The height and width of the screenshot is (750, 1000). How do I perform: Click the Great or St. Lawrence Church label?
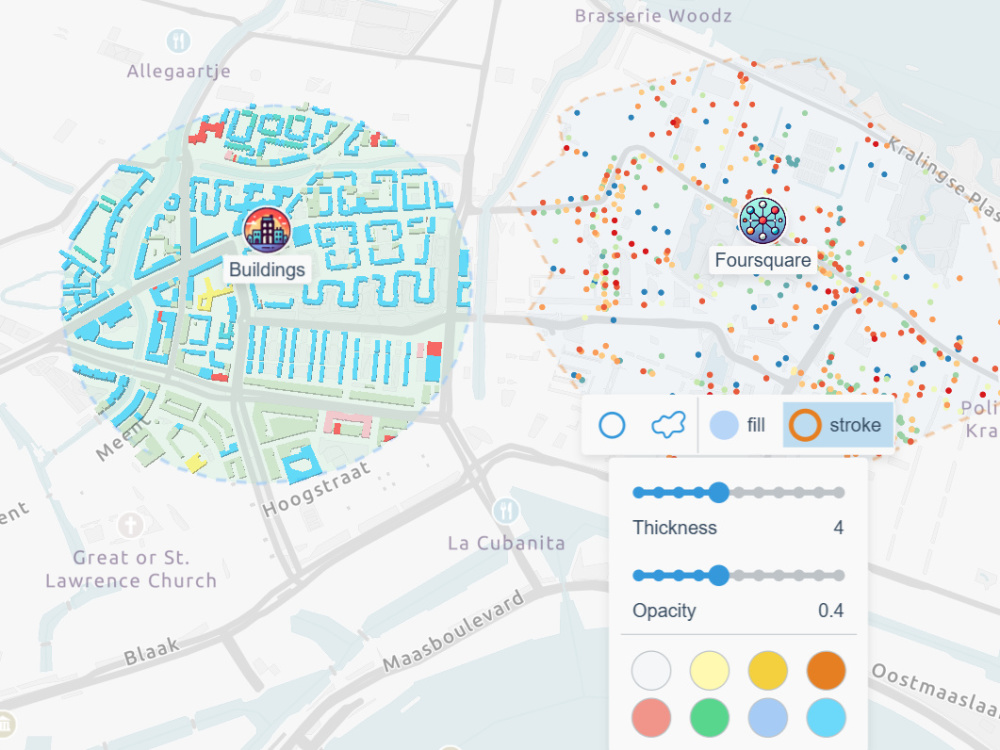click(x=131, y=569)
